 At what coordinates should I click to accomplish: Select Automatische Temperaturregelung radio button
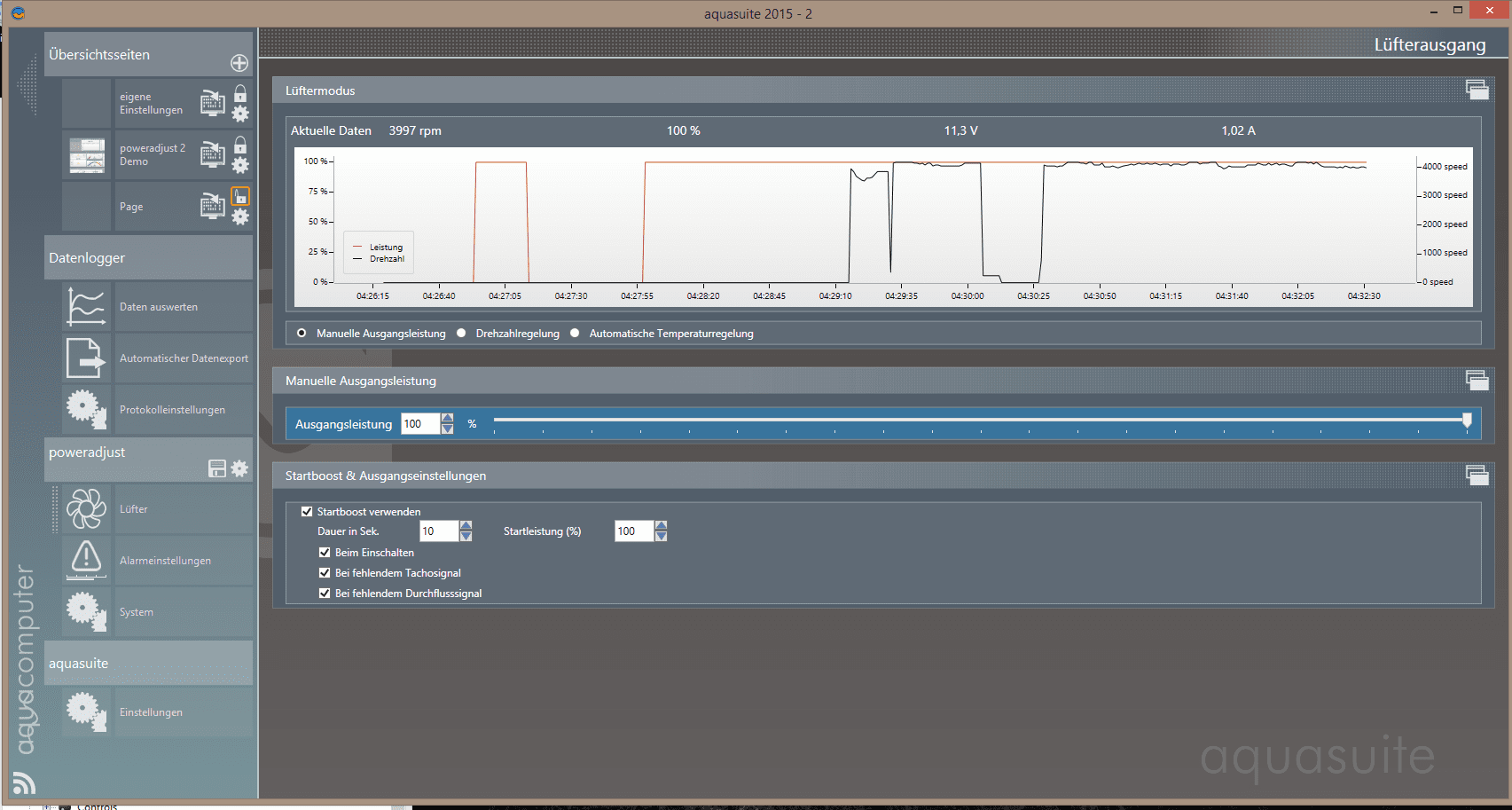(575, 334)
